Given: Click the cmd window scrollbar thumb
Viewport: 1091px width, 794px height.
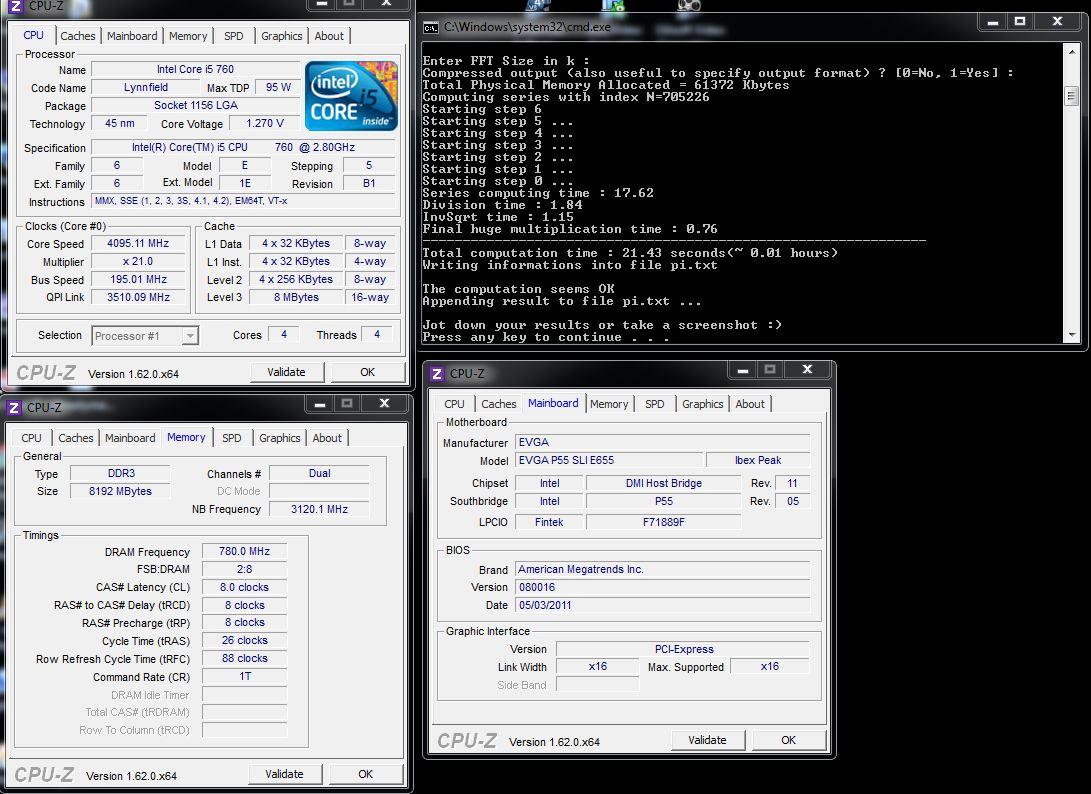Looking at the screenshot, I should (x=1072, y=96).
